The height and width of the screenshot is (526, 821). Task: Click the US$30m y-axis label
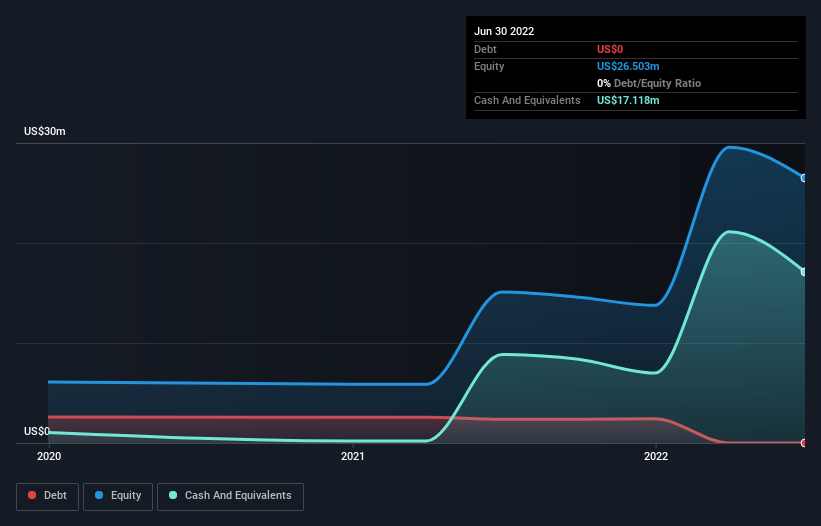click(x=45, y=131)
